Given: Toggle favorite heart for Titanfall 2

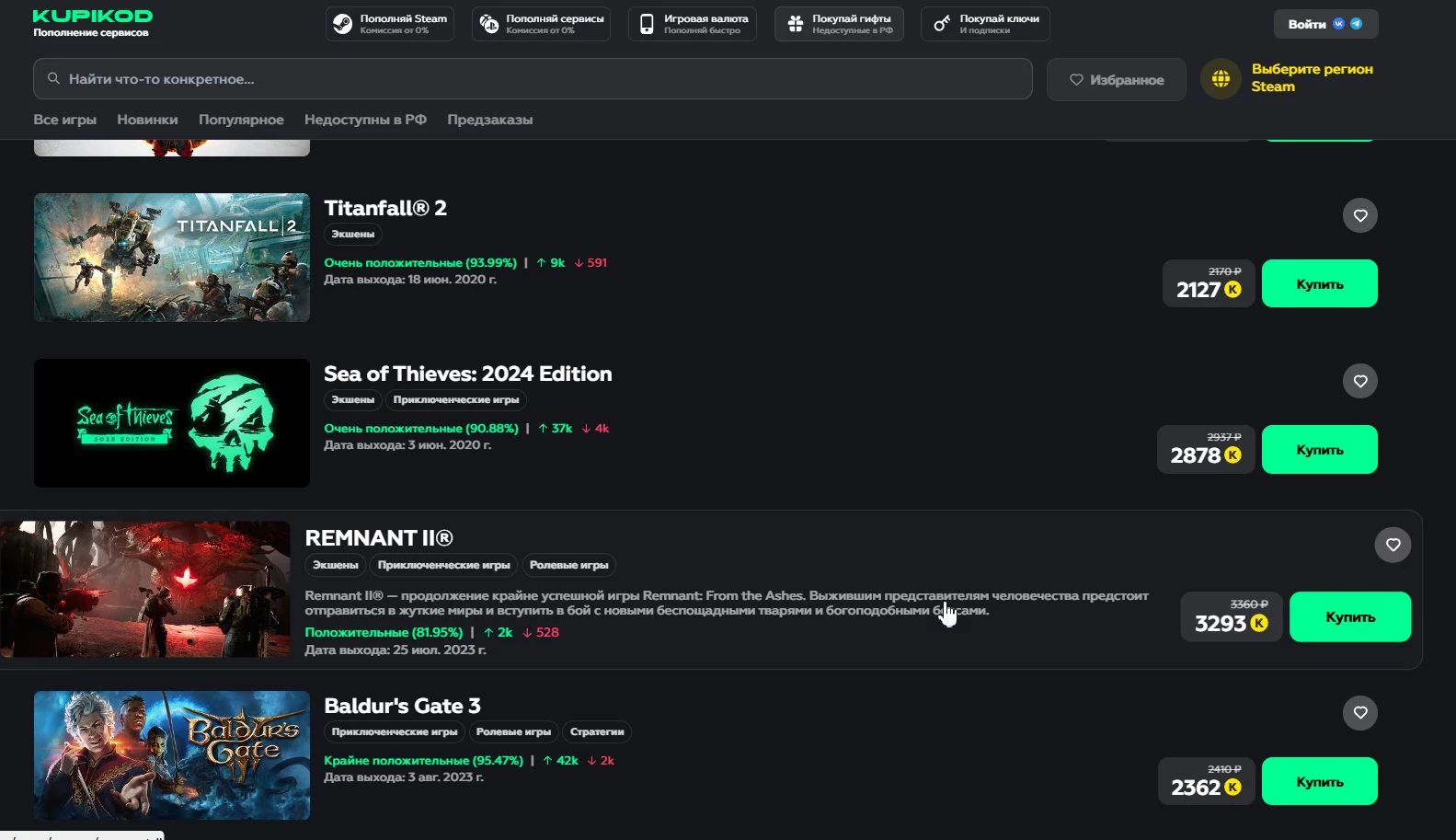Looking at the screenshot, I should coord(1359,215).
